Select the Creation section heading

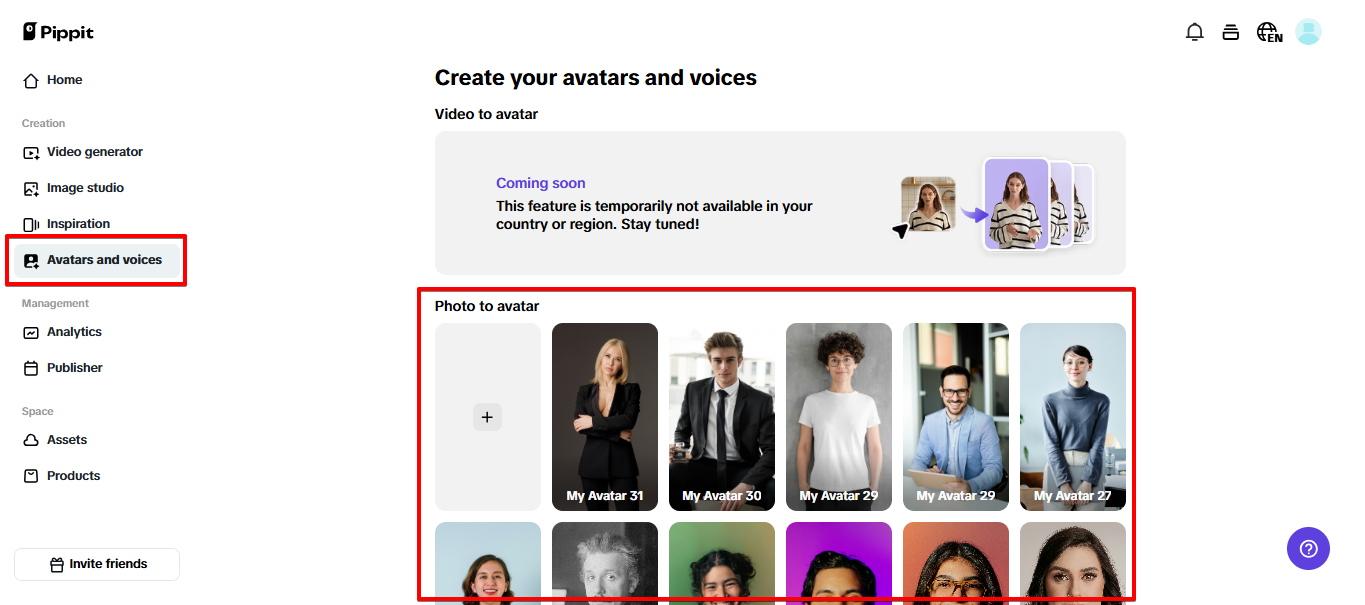click(43, 122)
